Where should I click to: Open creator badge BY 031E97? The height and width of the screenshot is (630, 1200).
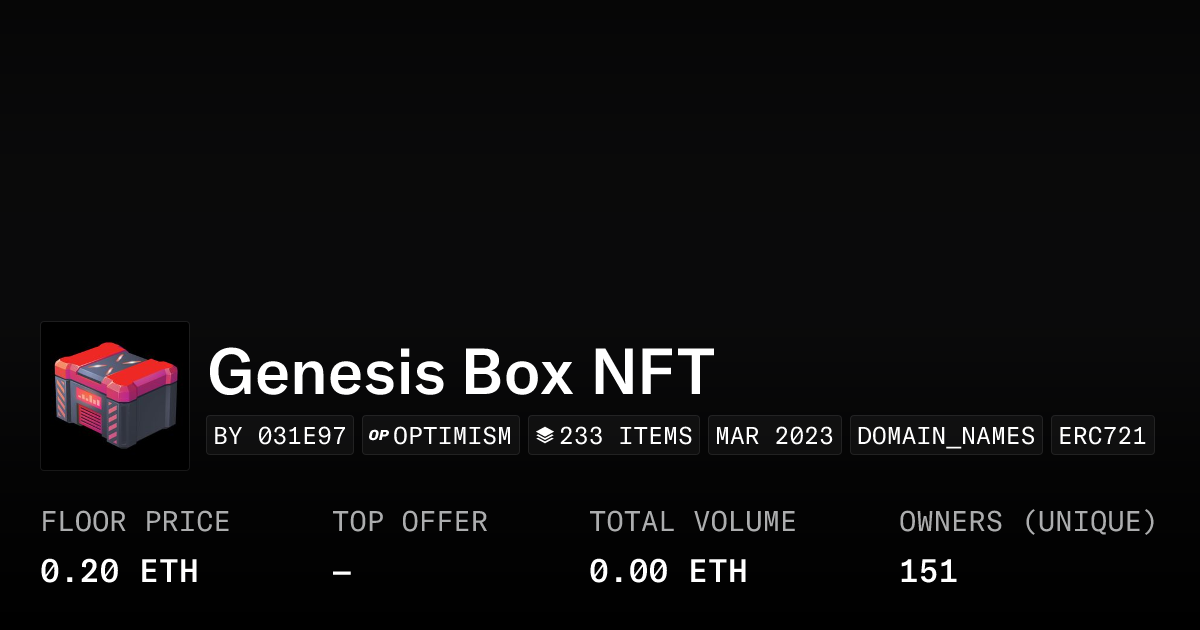[x=280, y=436]
